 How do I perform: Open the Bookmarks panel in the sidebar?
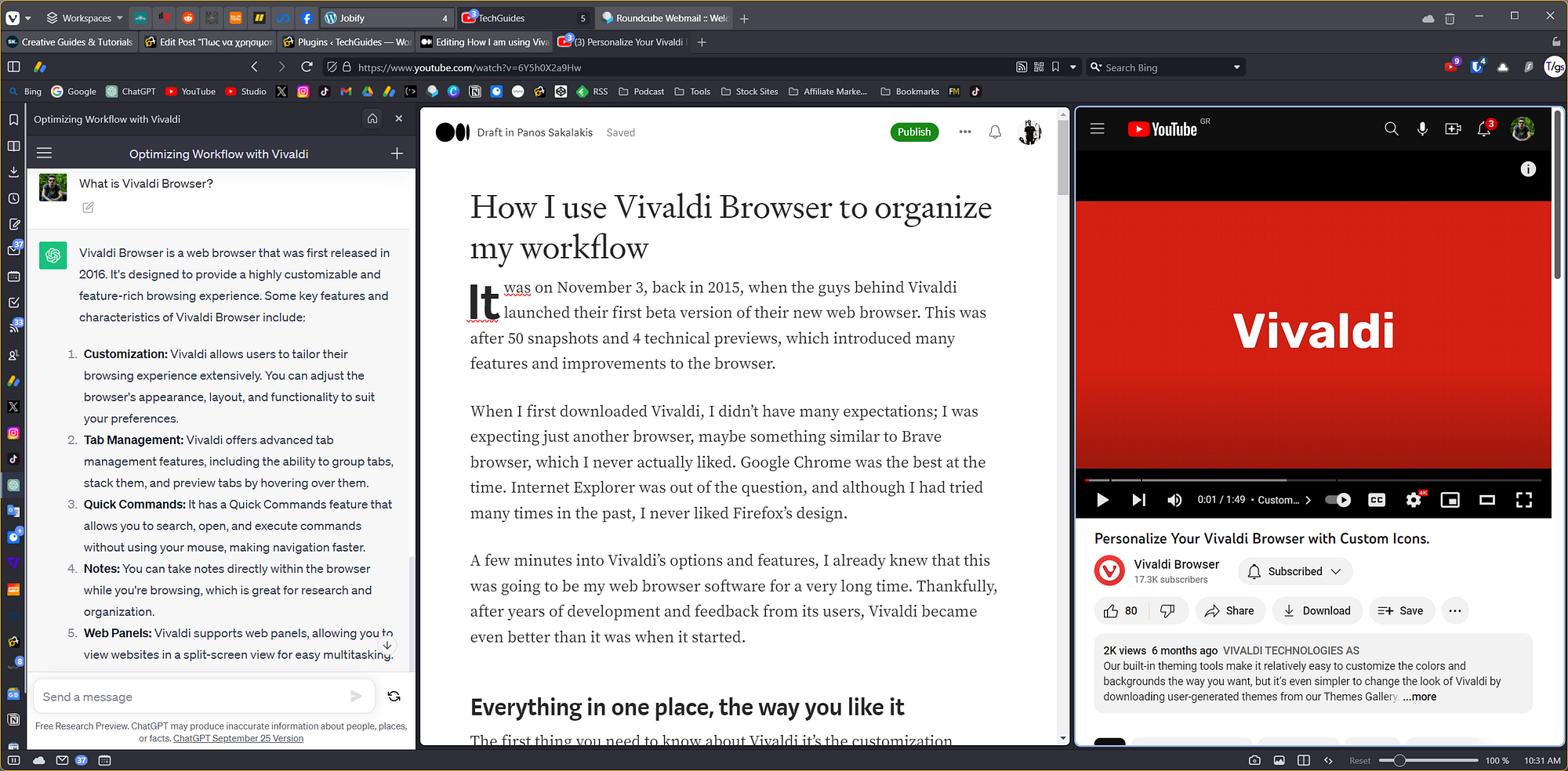click(13, 120)
